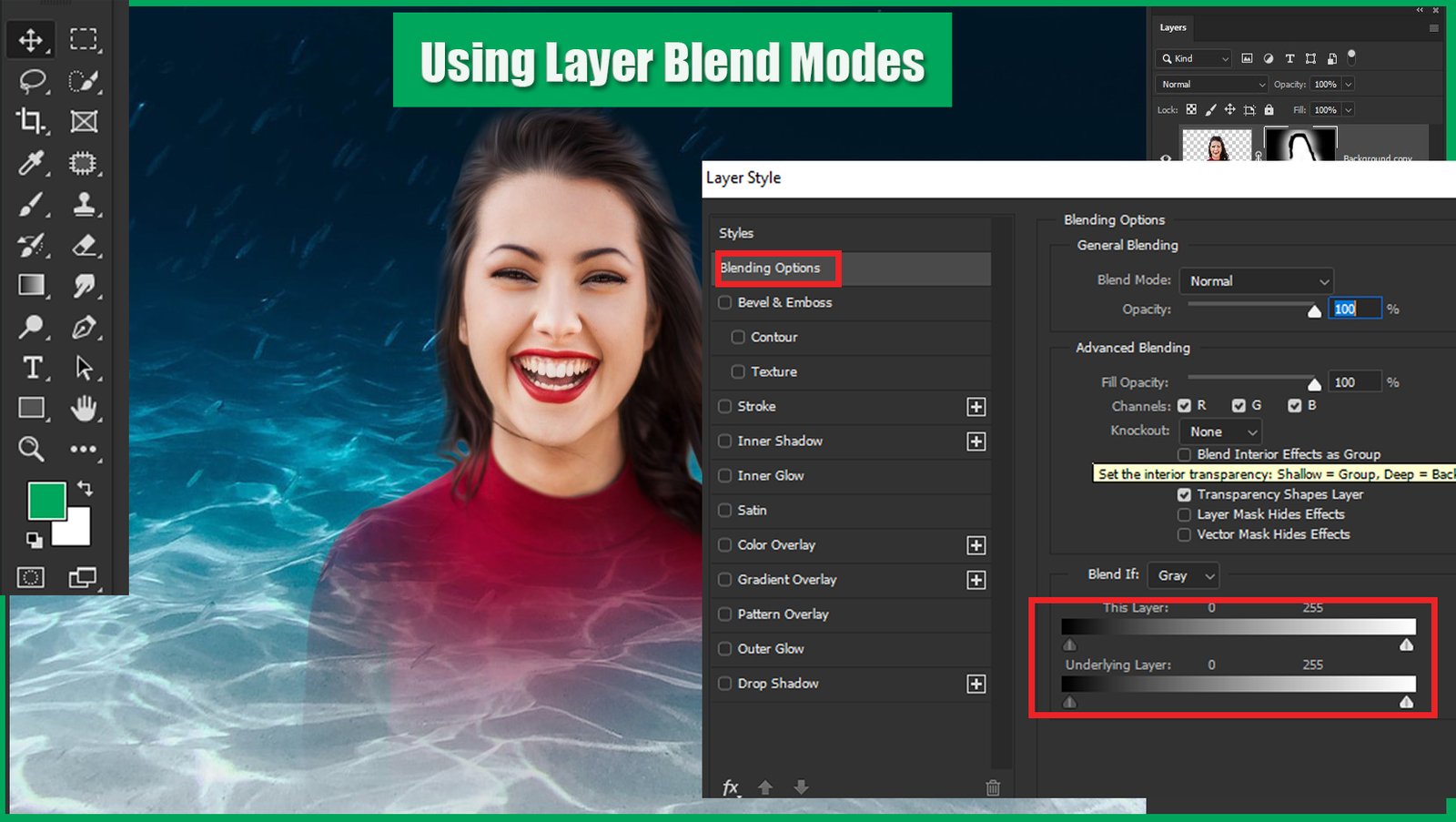The image size is (1456, 822).
Task: Enable Drop Shadow effect
Action: 725,683
